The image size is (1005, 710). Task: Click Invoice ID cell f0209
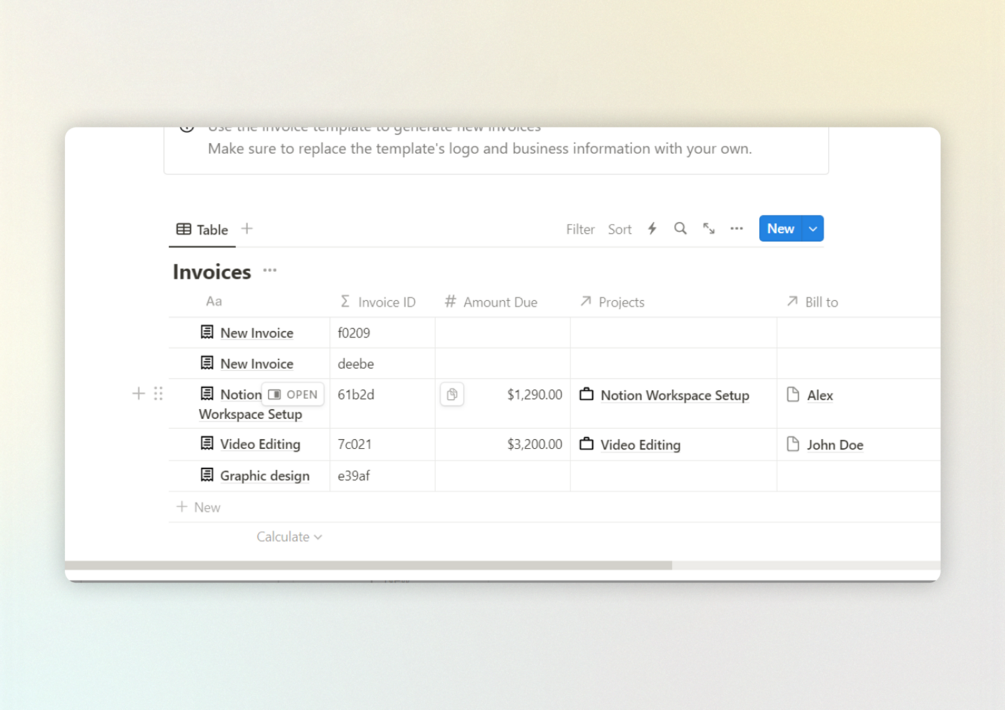click(383, 333)
